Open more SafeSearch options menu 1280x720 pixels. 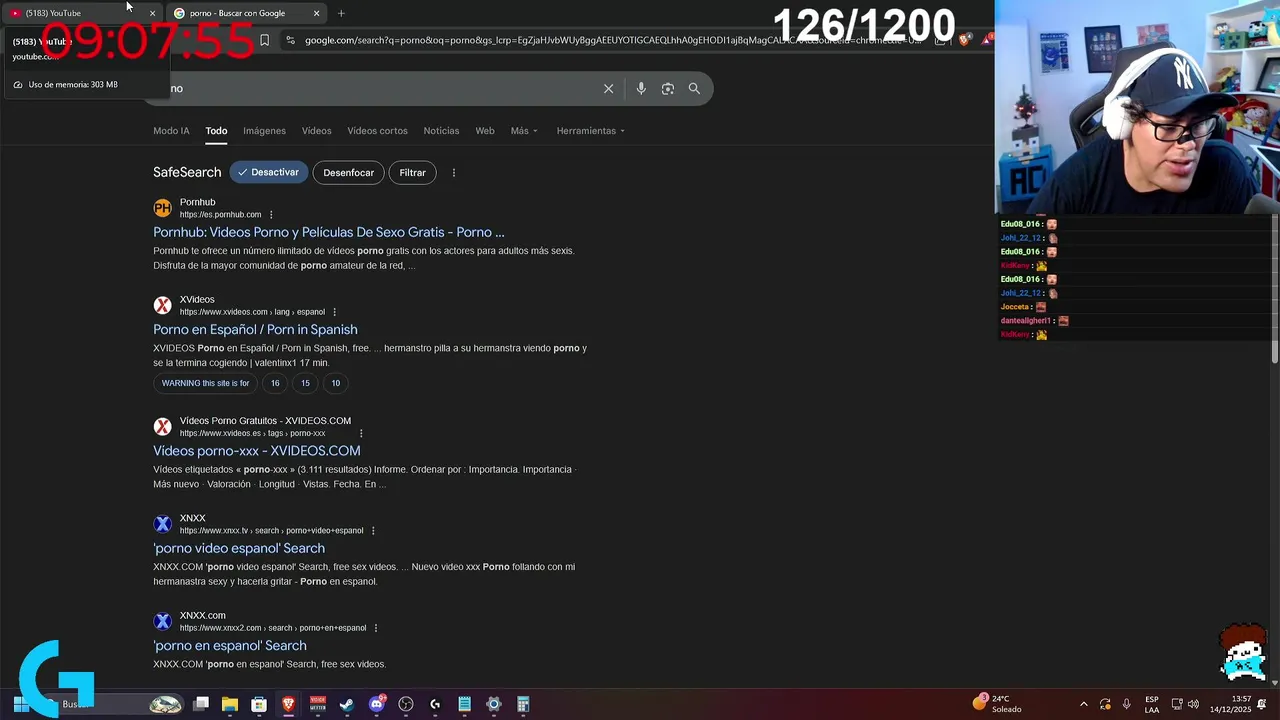[453, 173]
